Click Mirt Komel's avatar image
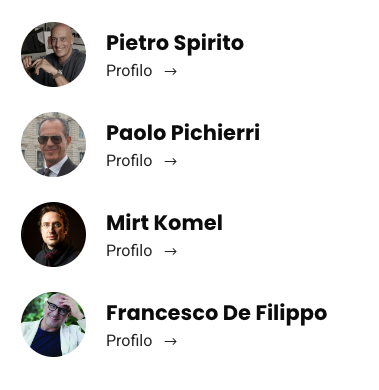Screen dimensions: 379x390 (53, 234)
